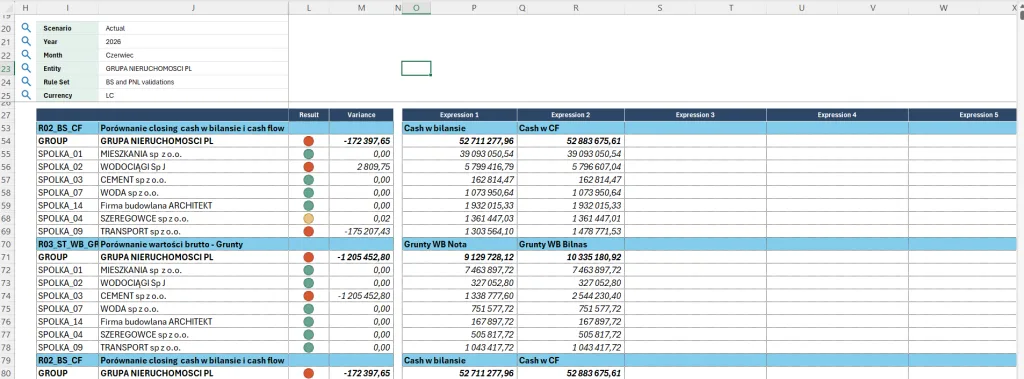Click the magnifier icon beside Currency
Screen dimensions: 1024x379
(25, 95)
